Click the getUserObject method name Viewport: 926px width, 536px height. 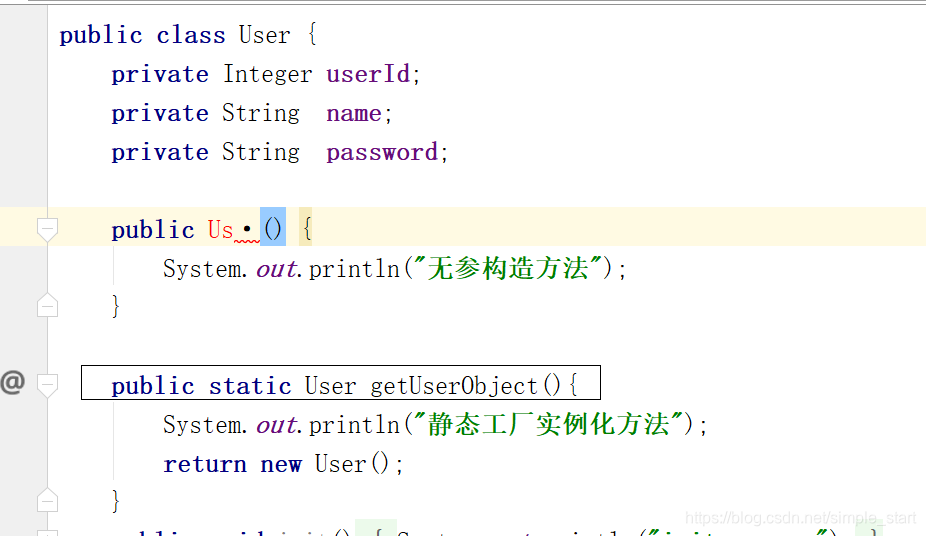454,386
